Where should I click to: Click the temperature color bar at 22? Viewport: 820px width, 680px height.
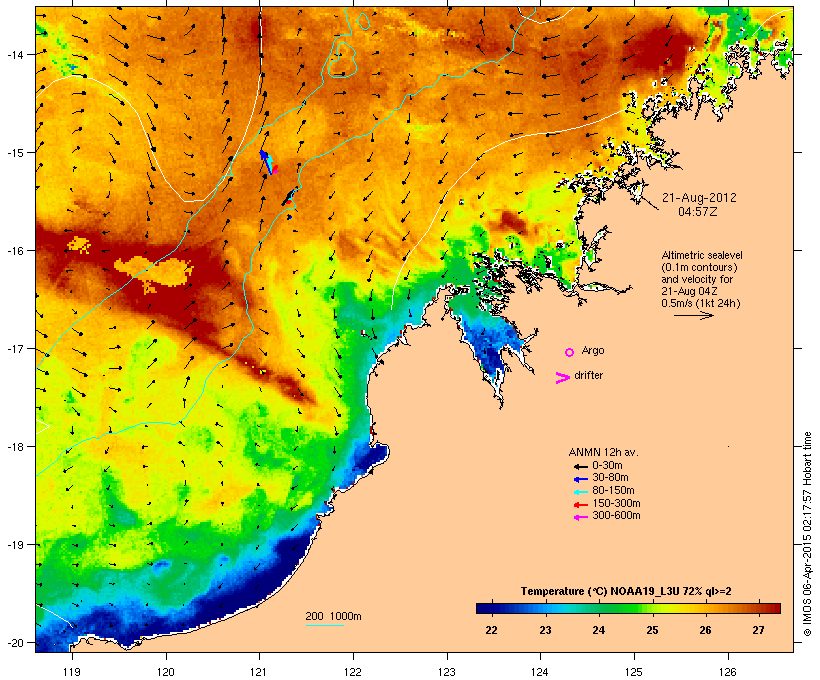tap(491, 608)
